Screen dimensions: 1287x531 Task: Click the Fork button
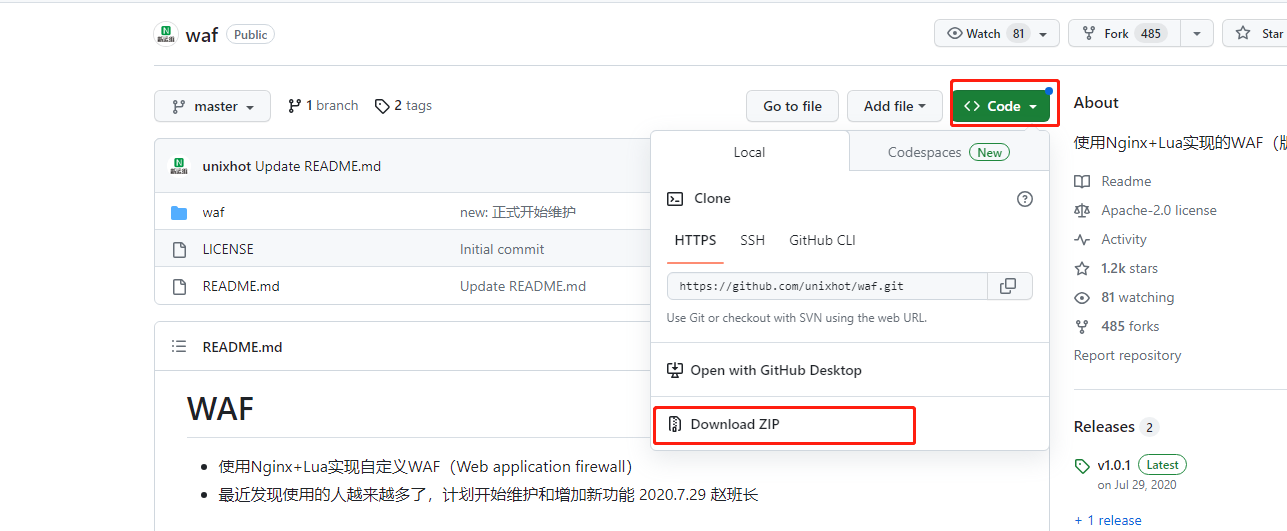coord(1124,33)
